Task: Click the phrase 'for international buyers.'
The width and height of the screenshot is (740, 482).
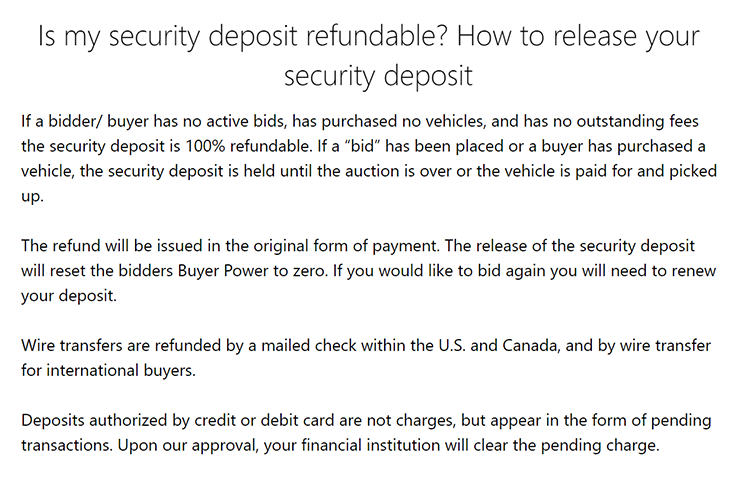Action: (108, 370)
